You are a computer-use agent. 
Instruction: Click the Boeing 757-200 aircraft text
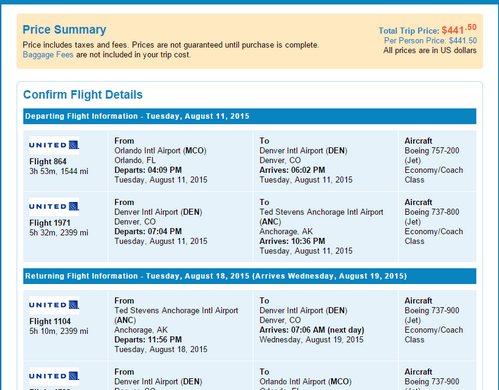click(432, 151)
